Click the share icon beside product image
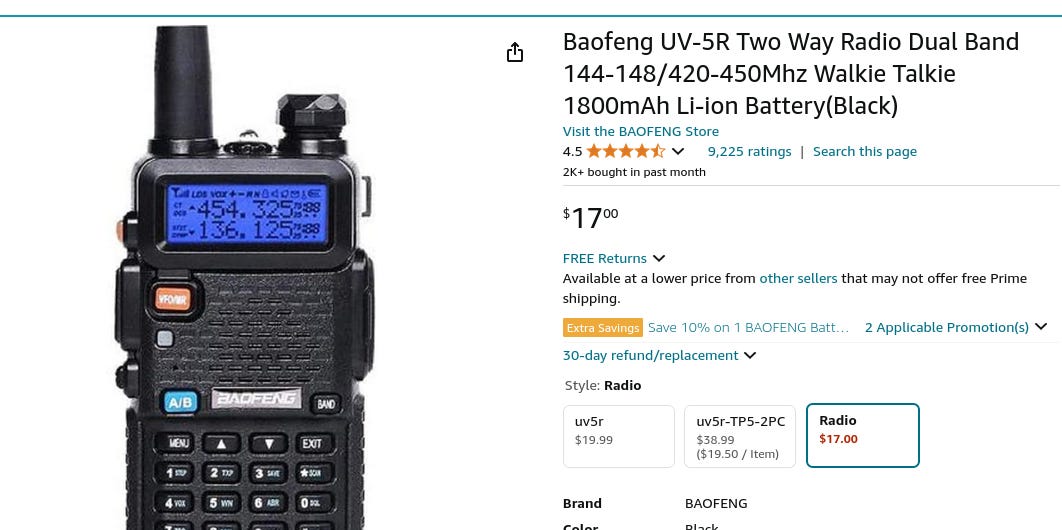This screenshot has width=1062, height=530. click(x=515, y=52)
